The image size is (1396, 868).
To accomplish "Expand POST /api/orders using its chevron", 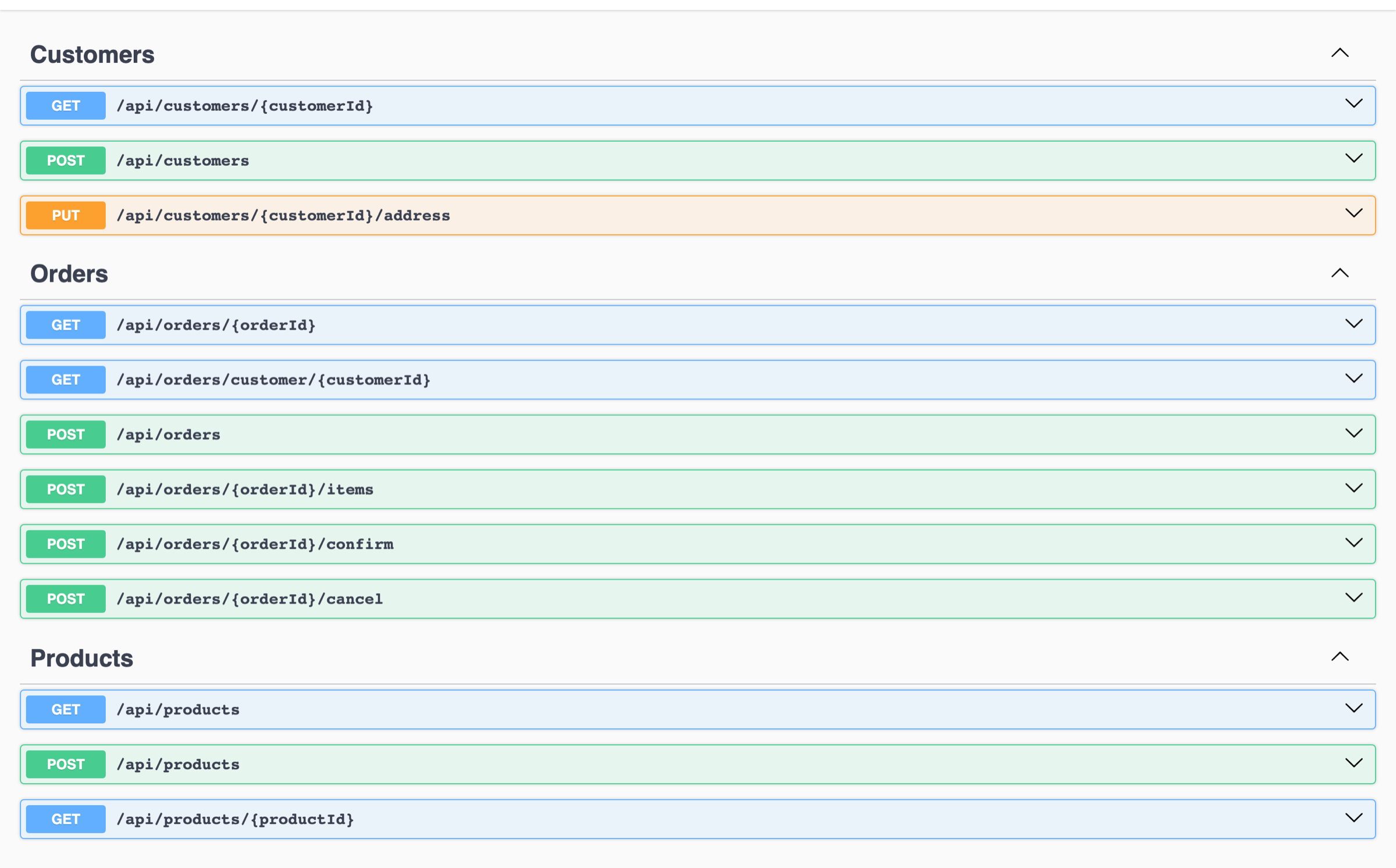I will click(x=1354, y=433).
